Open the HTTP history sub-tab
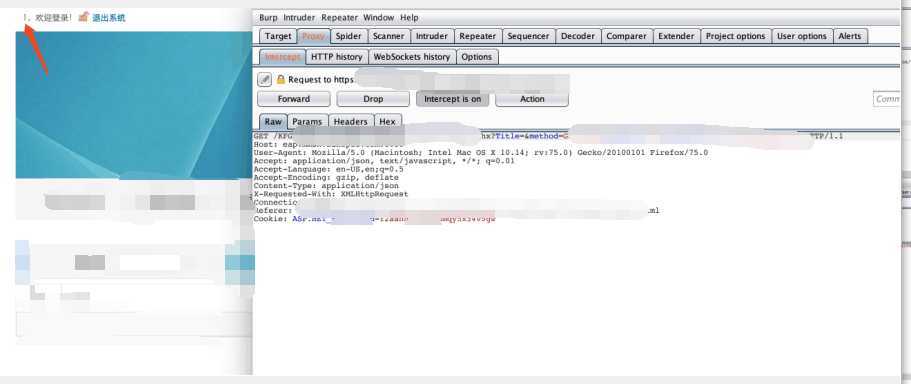The image size is (911, 384). click(337, 57)
